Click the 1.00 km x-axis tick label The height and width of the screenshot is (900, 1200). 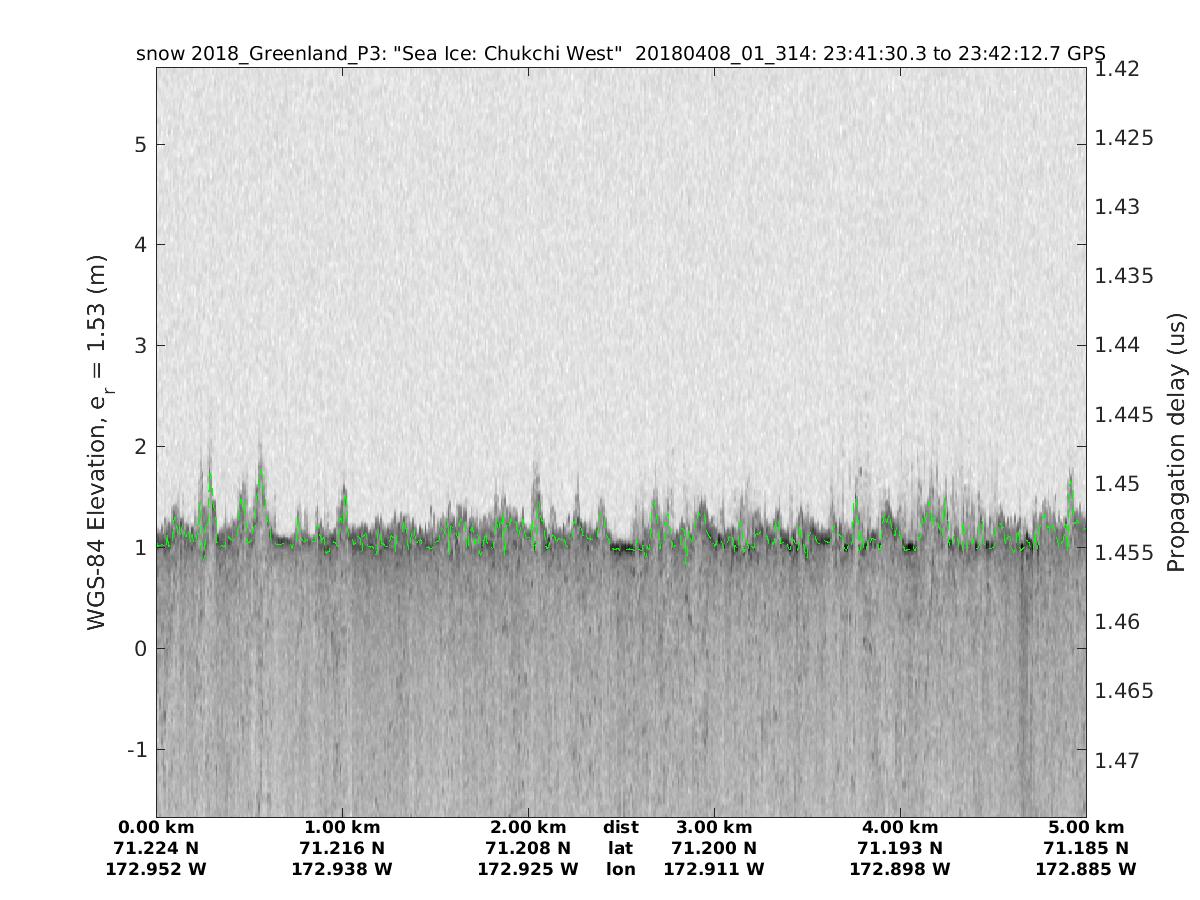point(342,828)
